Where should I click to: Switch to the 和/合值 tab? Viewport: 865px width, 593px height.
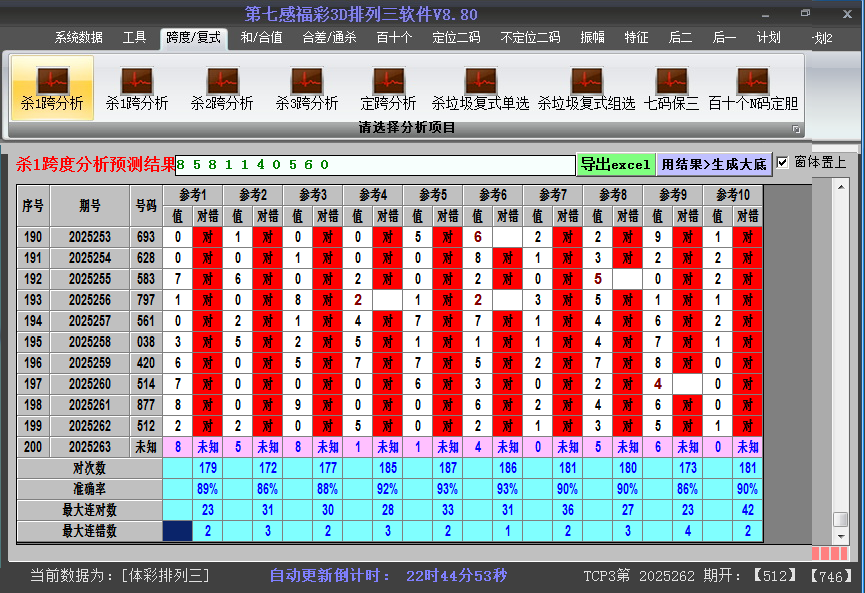(x=261, y=38)
